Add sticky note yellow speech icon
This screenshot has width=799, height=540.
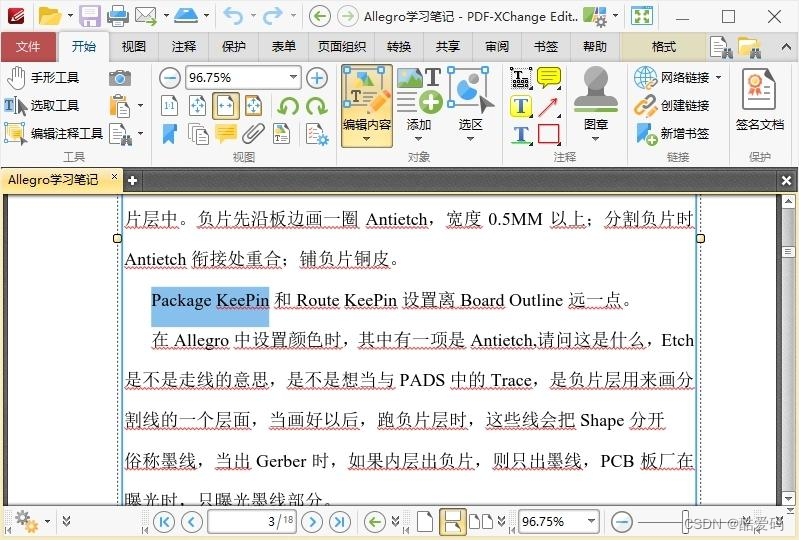(549, 78)
